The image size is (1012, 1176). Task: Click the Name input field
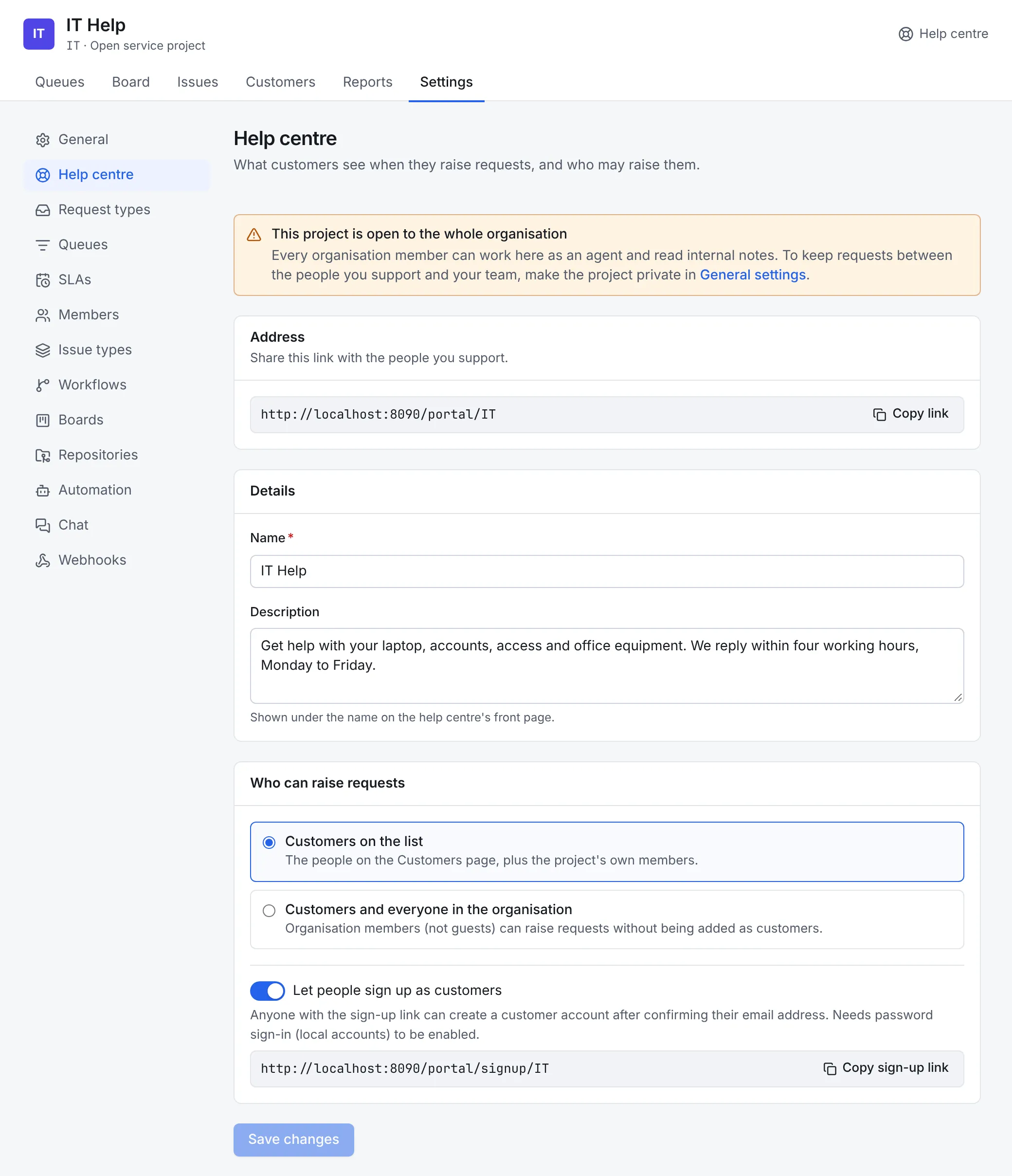[x=606, y=571]
